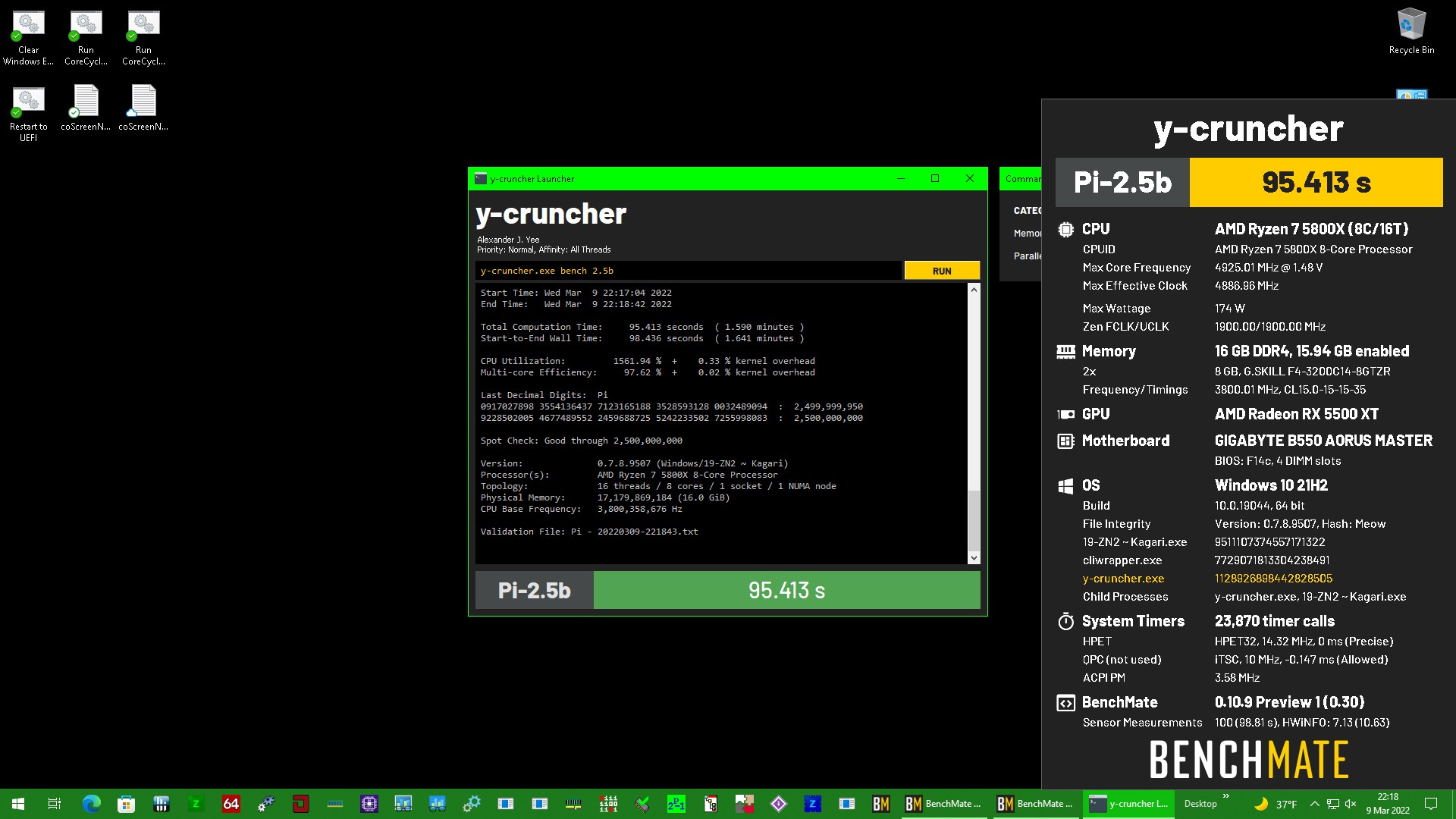Click the CPU chip icon in BenchMate panel

point(1065,229)
